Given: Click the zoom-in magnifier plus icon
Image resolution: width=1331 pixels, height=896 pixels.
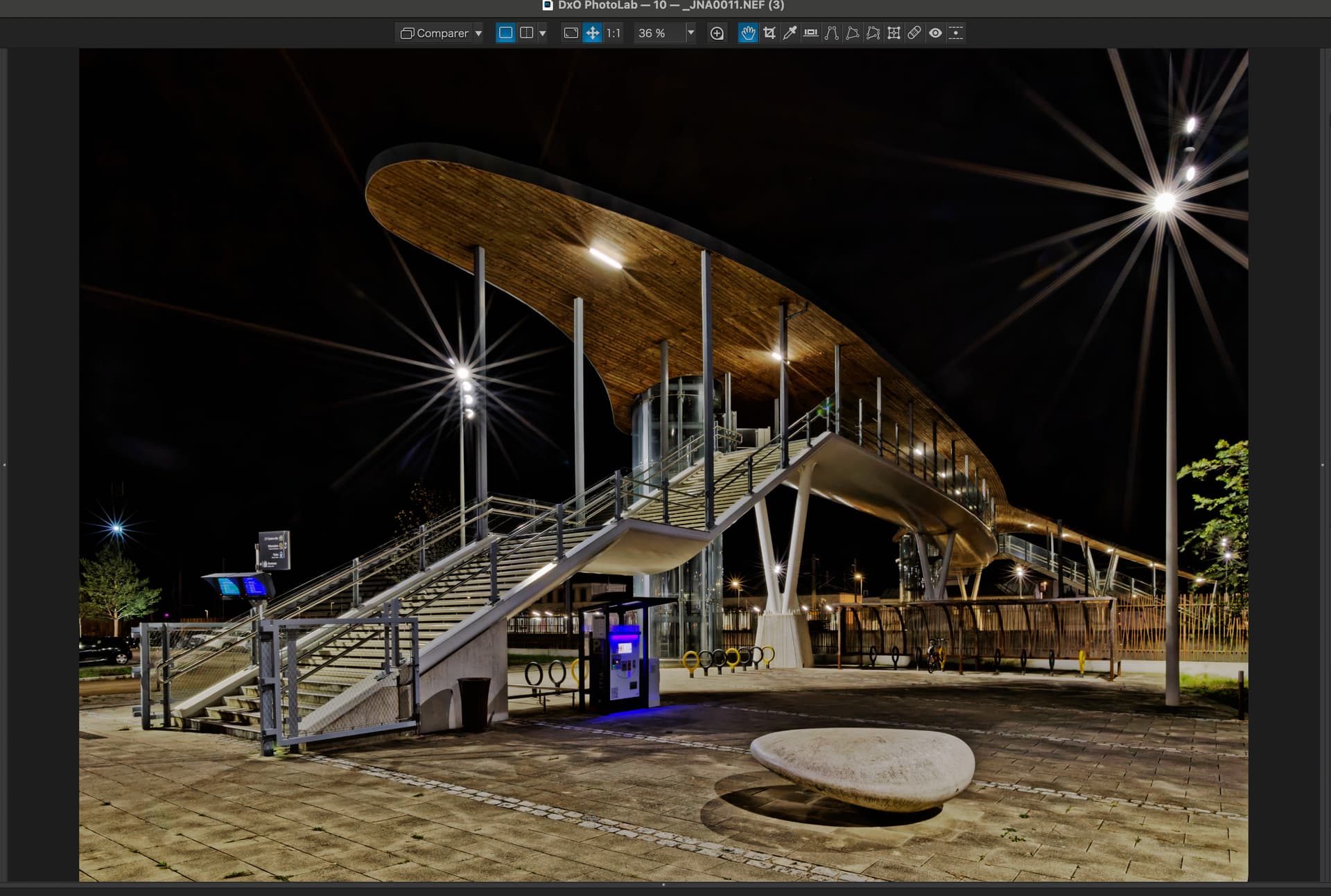Looking at the screenshot, I should [x=717, y=33].
